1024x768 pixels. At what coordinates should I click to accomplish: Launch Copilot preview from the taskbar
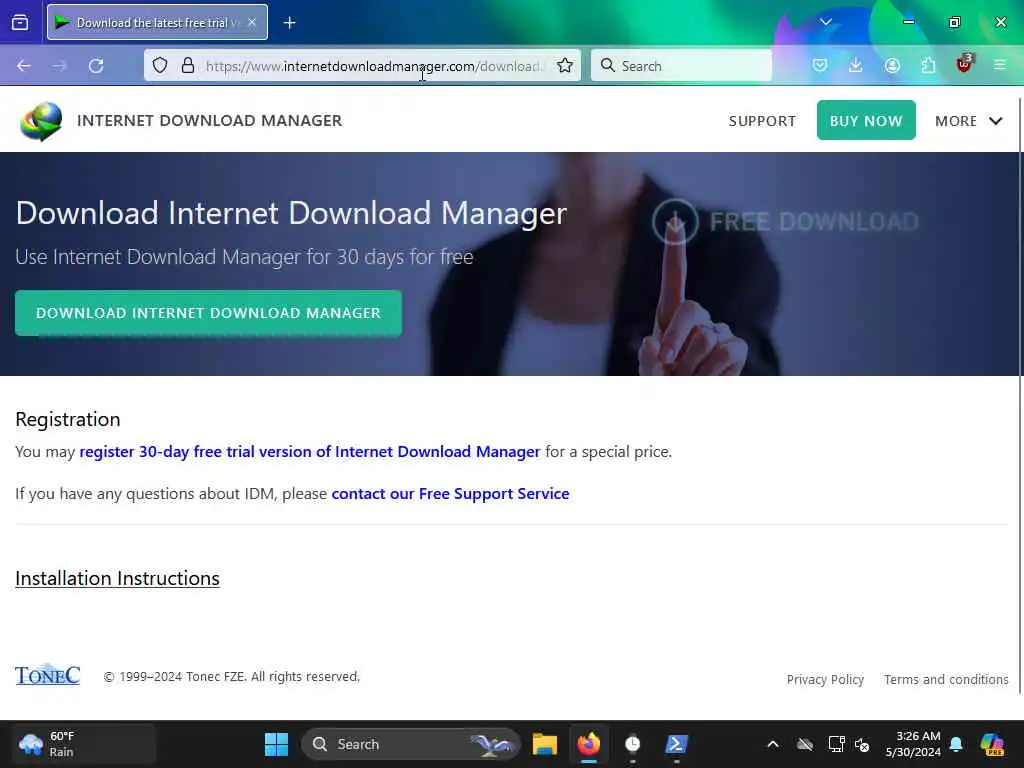point(992,744)
